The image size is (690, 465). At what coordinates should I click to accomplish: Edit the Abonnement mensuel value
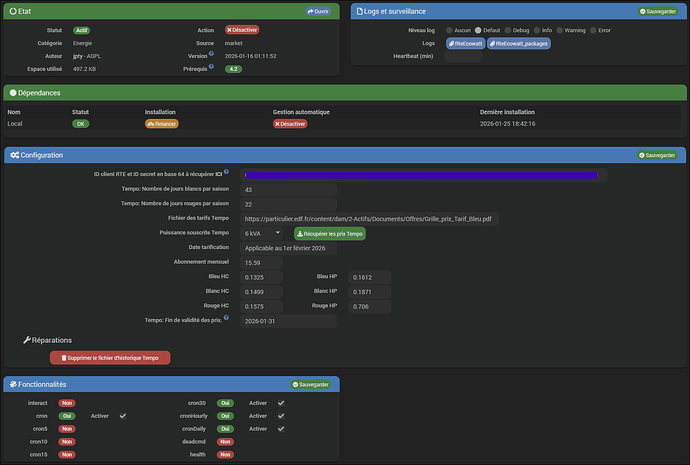(261, 263)
